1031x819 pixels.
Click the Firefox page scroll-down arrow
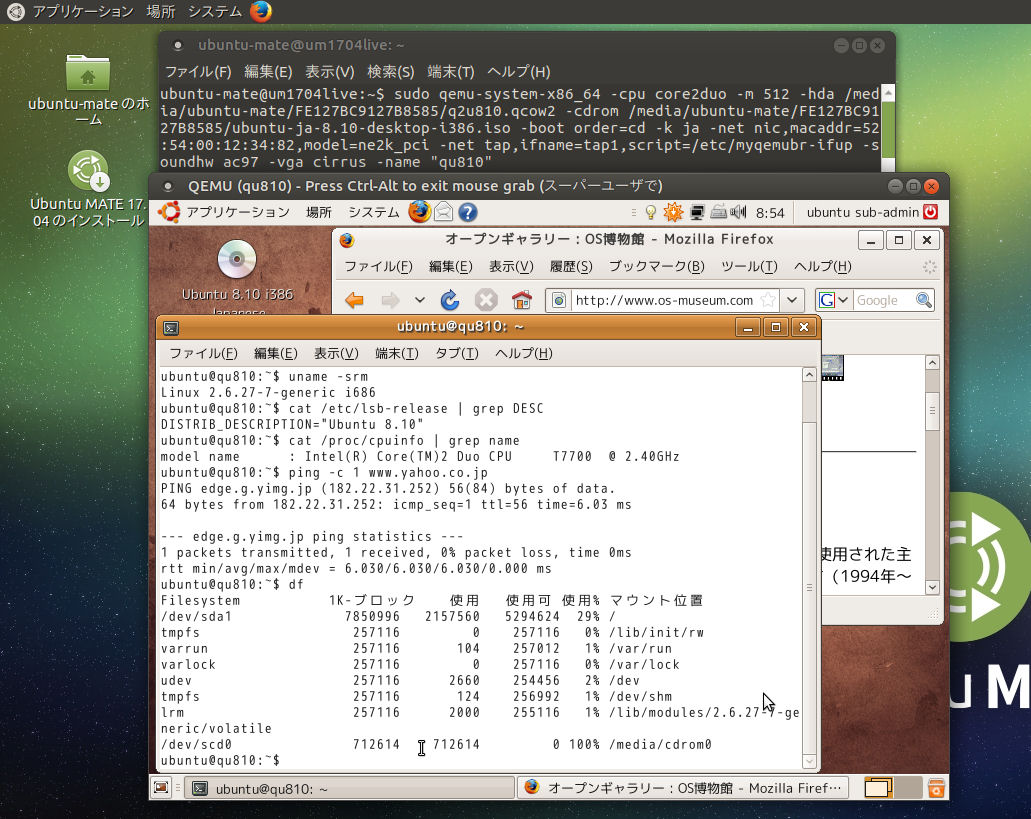coord(932,587)
